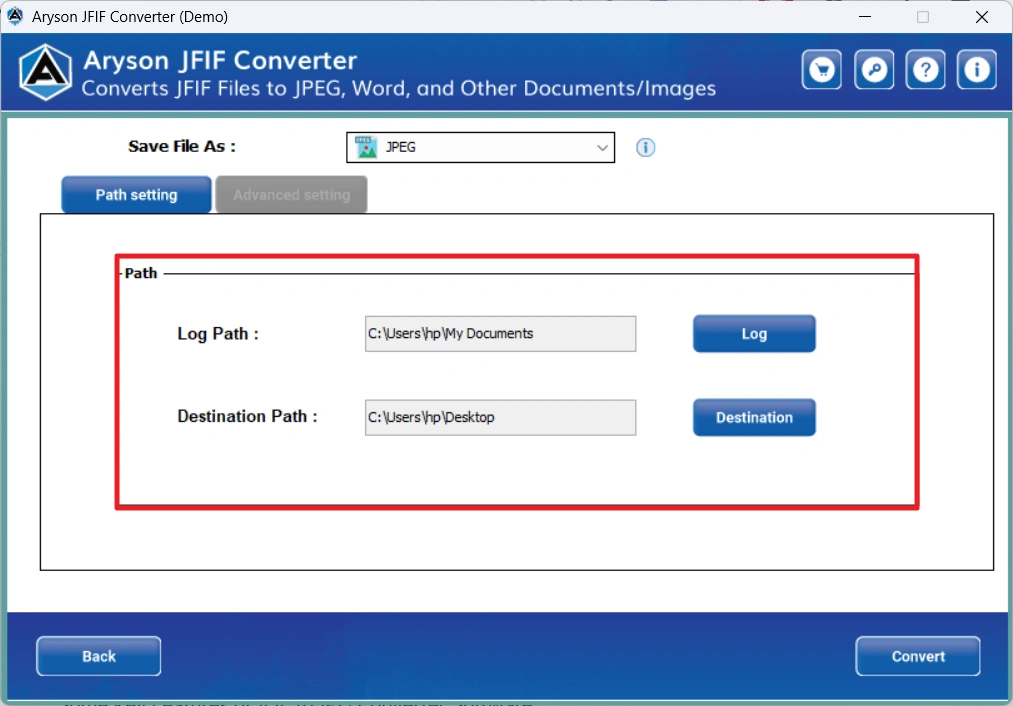Switch to the Advanced setting tab

coord(291,194)
